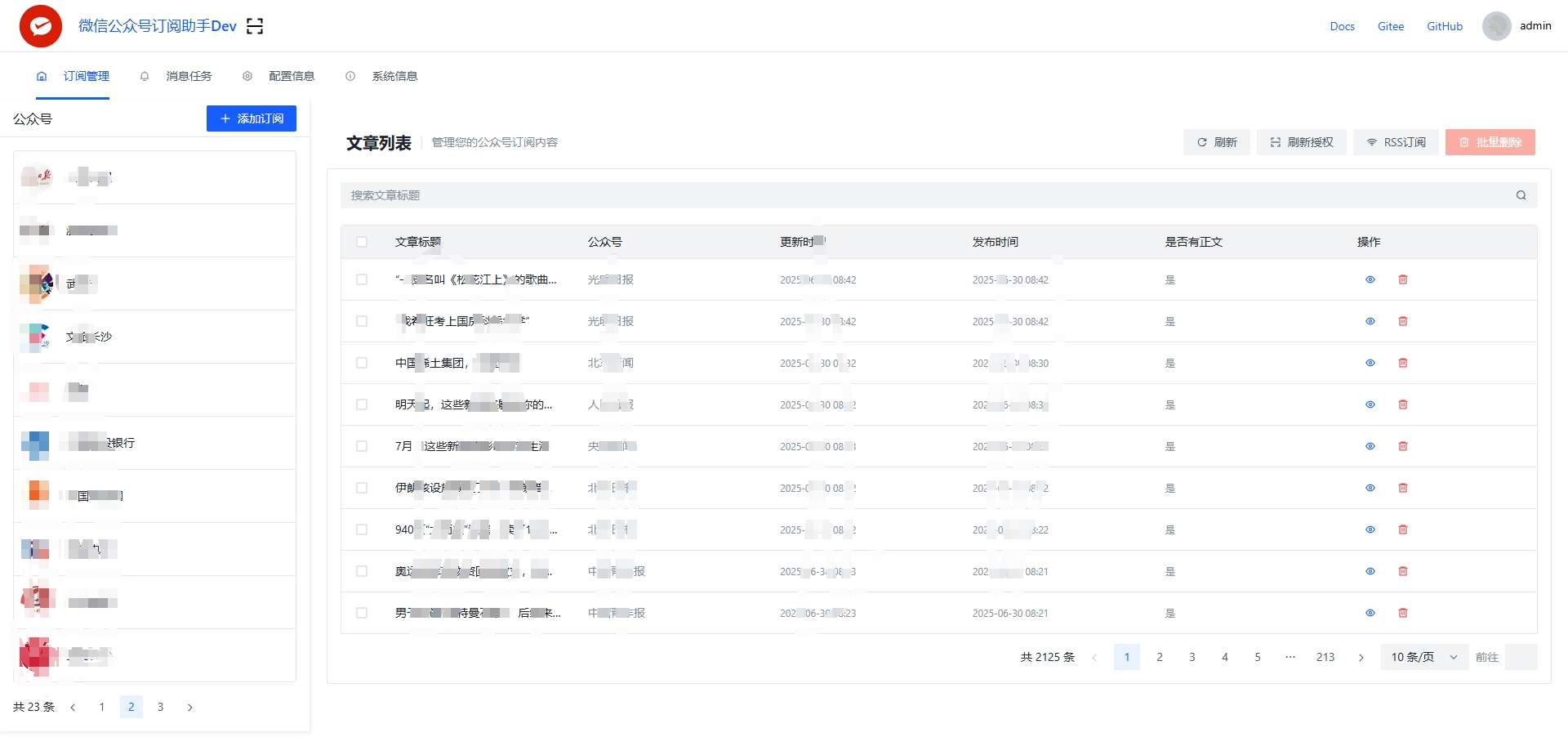Click the 批量删除 button
This screenshot has height=746, width=1568.
click(1490, 142)
